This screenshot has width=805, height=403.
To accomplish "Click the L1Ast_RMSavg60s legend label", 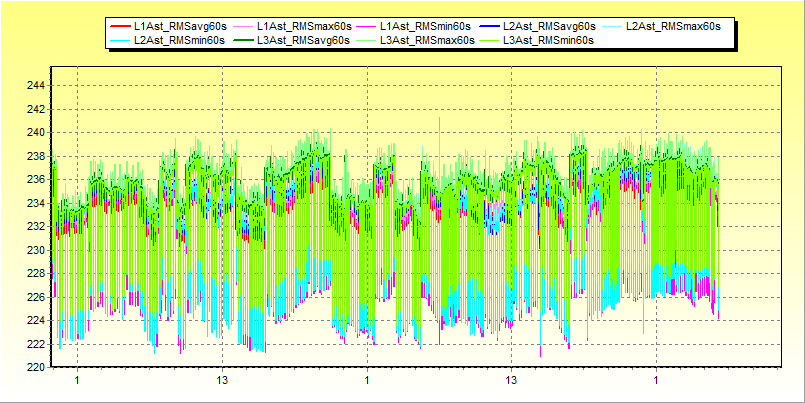I will pos(178,25).
